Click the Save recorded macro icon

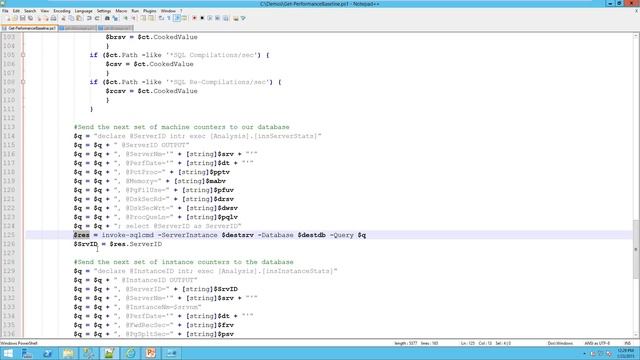tap(226, 18)
